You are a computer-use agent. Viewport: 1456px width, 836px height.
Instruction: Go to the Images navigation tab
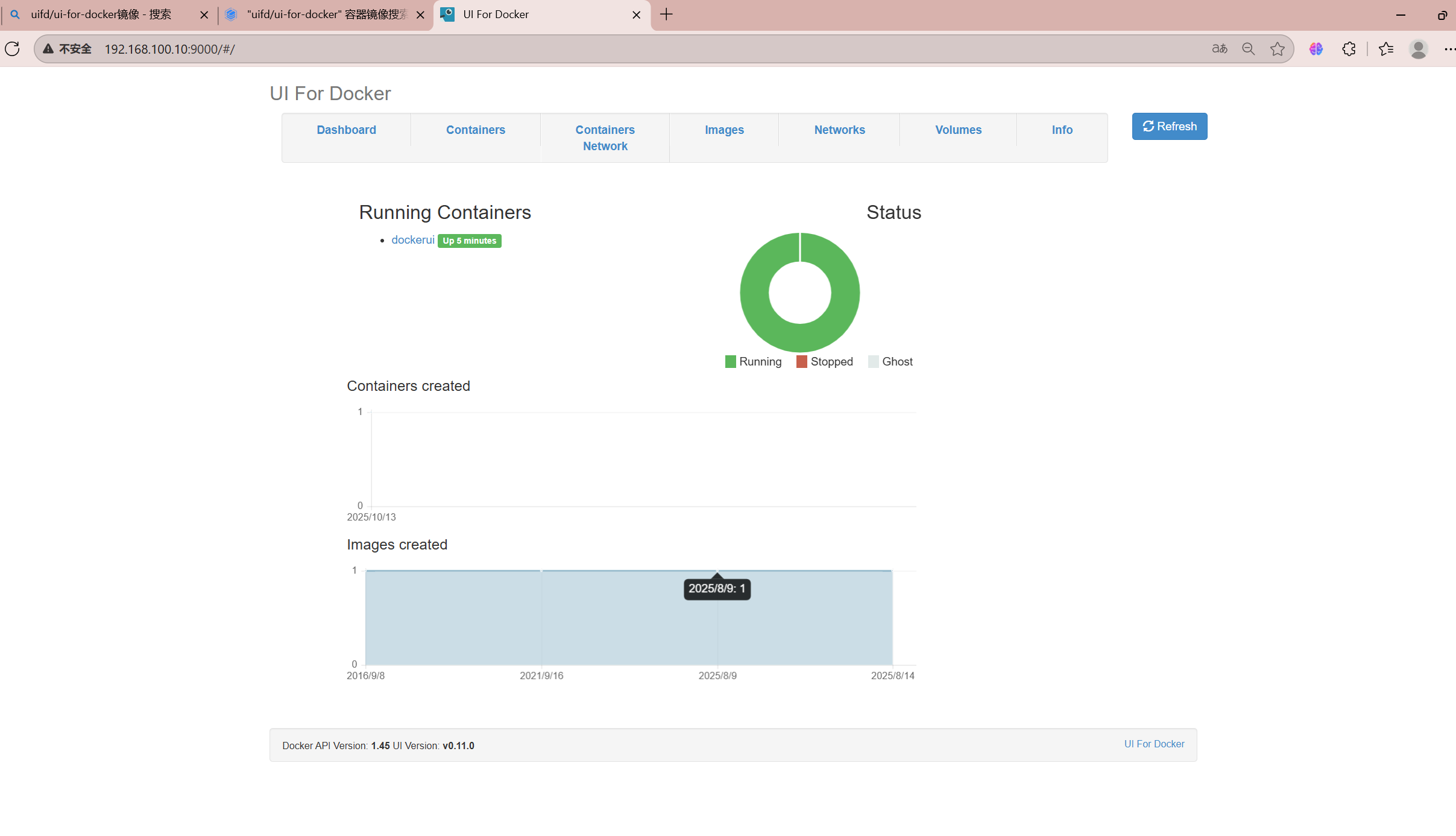pos(724,130)
